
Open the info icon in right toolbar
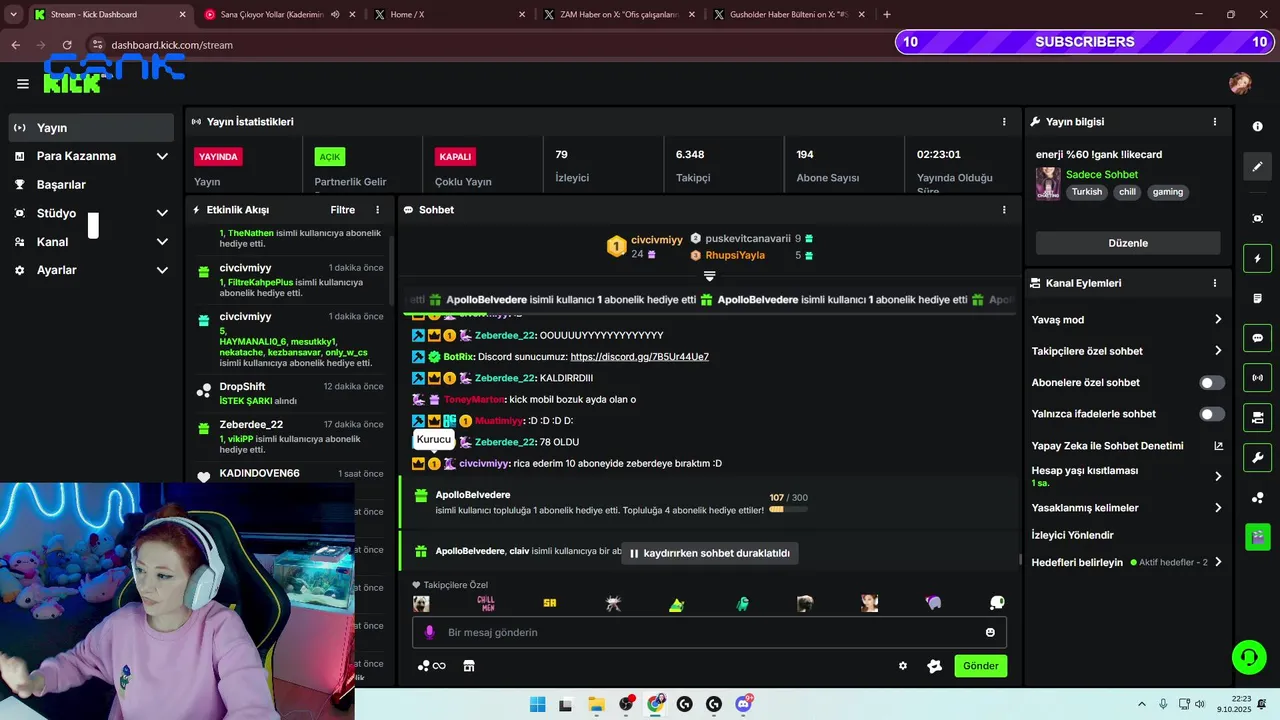click(1258, 127)
